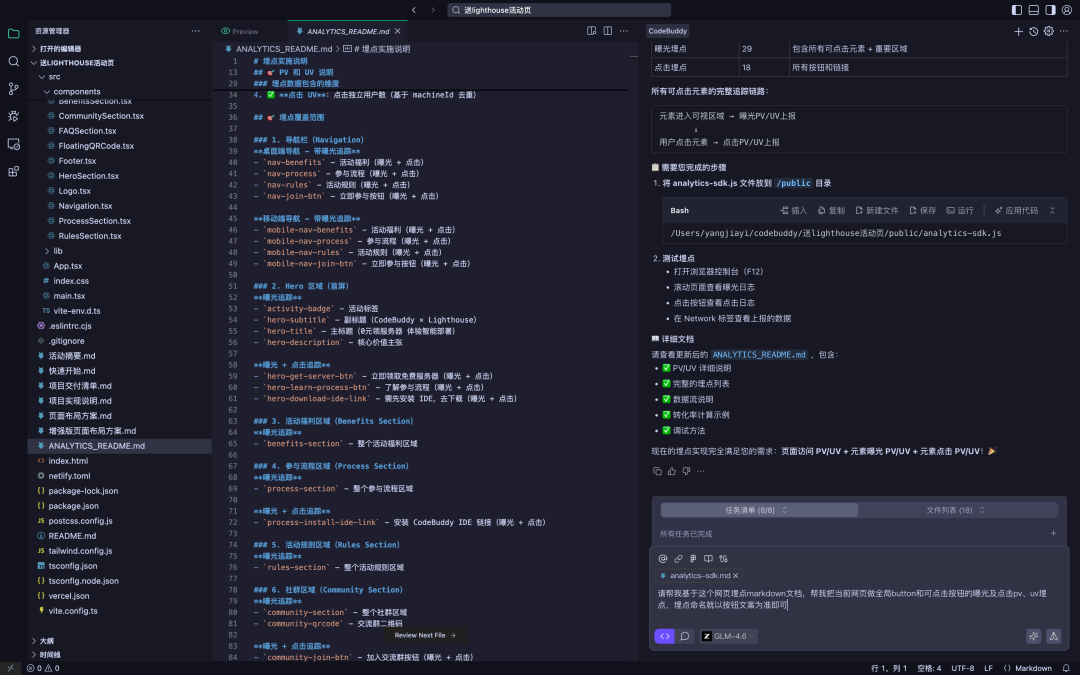Remove the analytics-sdk.md attachment chip

pyautogui.click(x=736, y=576)
